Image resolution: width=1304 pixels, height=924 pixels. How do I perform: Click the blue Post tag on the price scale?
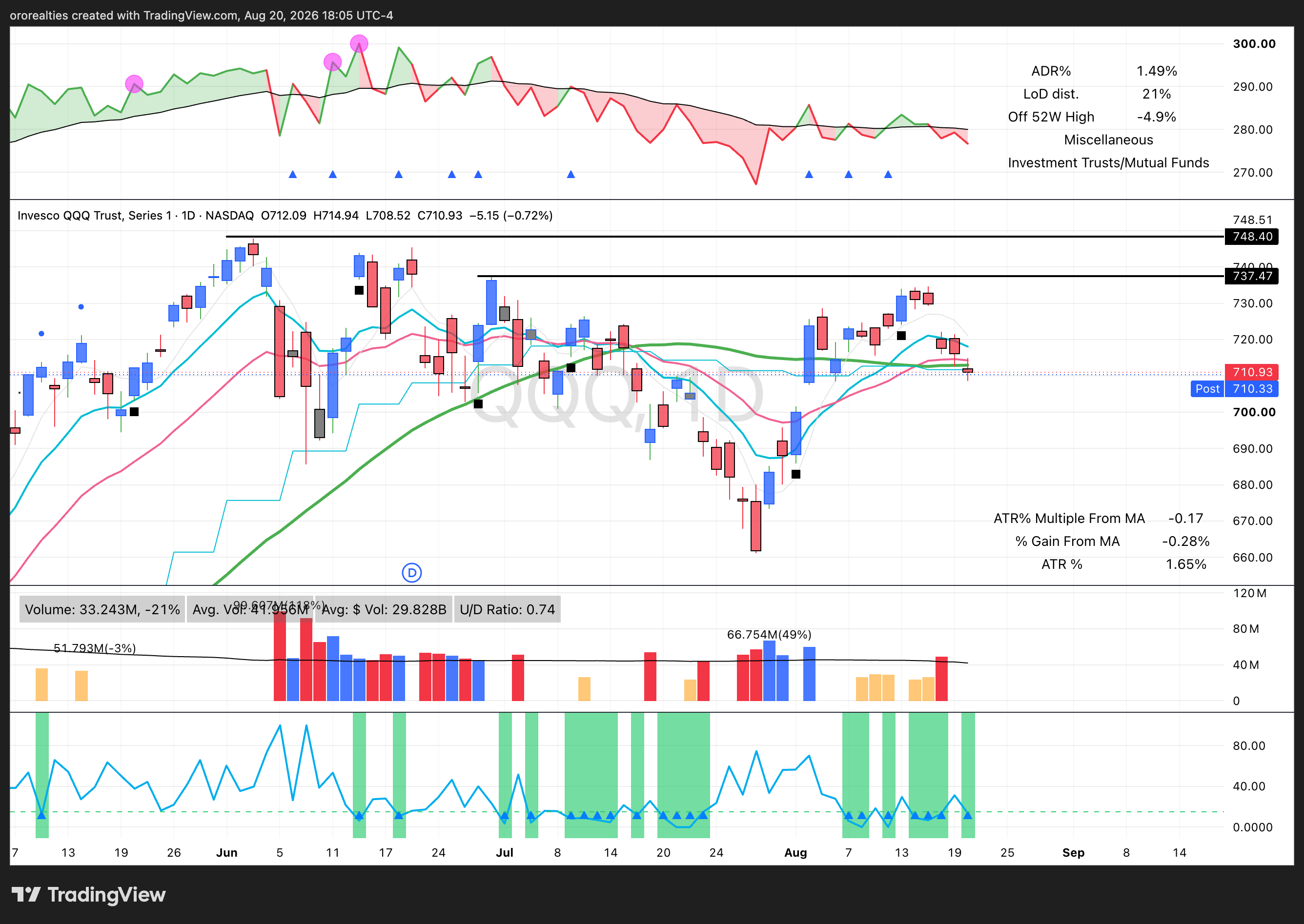(1207, 389)
